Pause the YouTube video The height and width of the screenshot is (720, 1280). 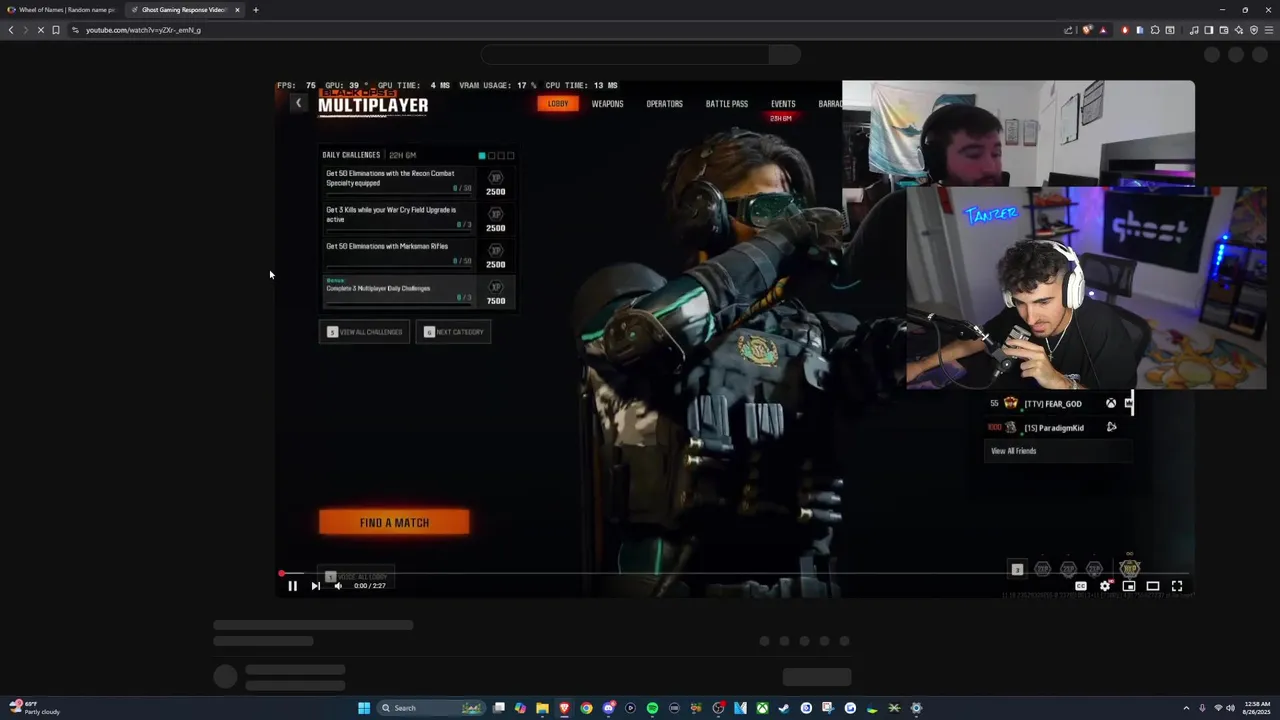coord(292,586)
